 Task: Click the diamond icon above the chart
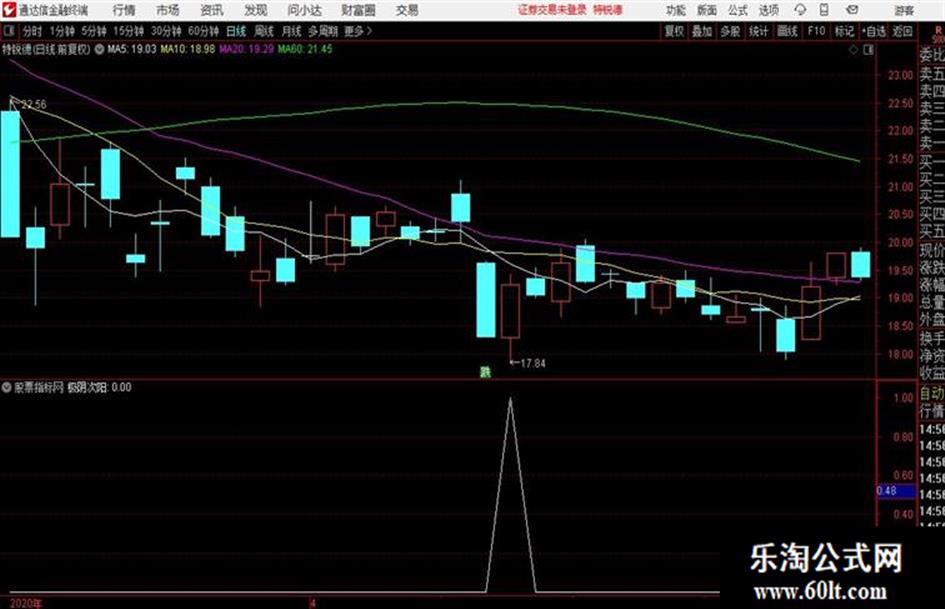[x=853, y=50]
